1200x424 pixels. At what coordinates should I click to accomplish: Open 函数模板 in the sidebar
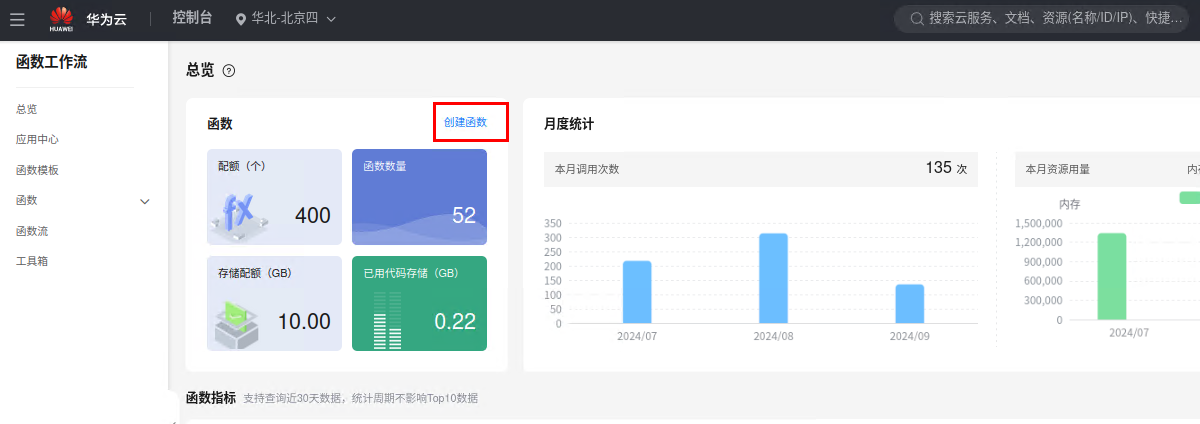[x=37, y=170]
